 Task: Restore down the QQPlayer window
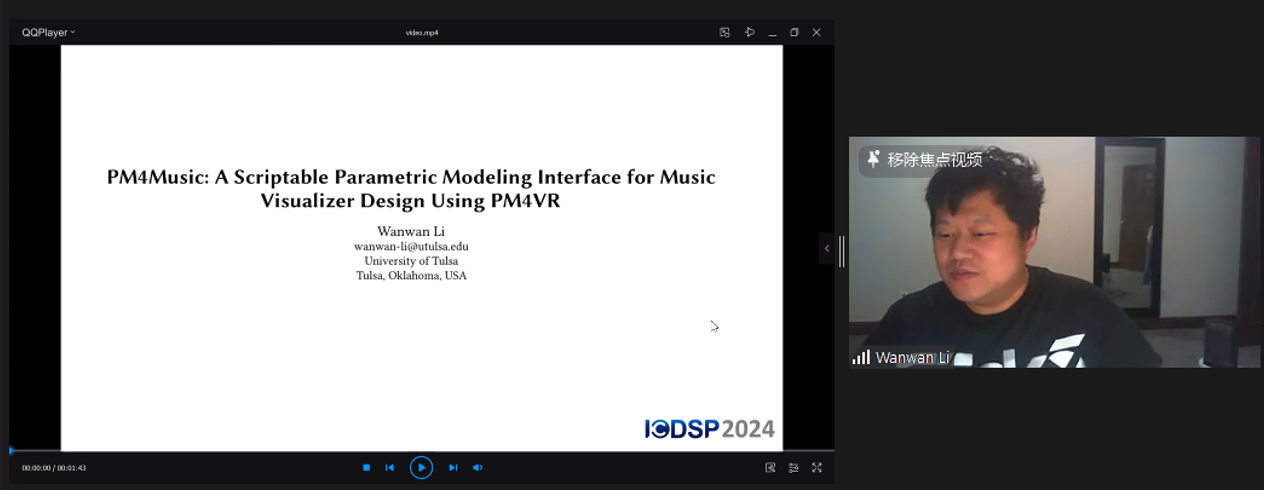[x=794, y=32]
